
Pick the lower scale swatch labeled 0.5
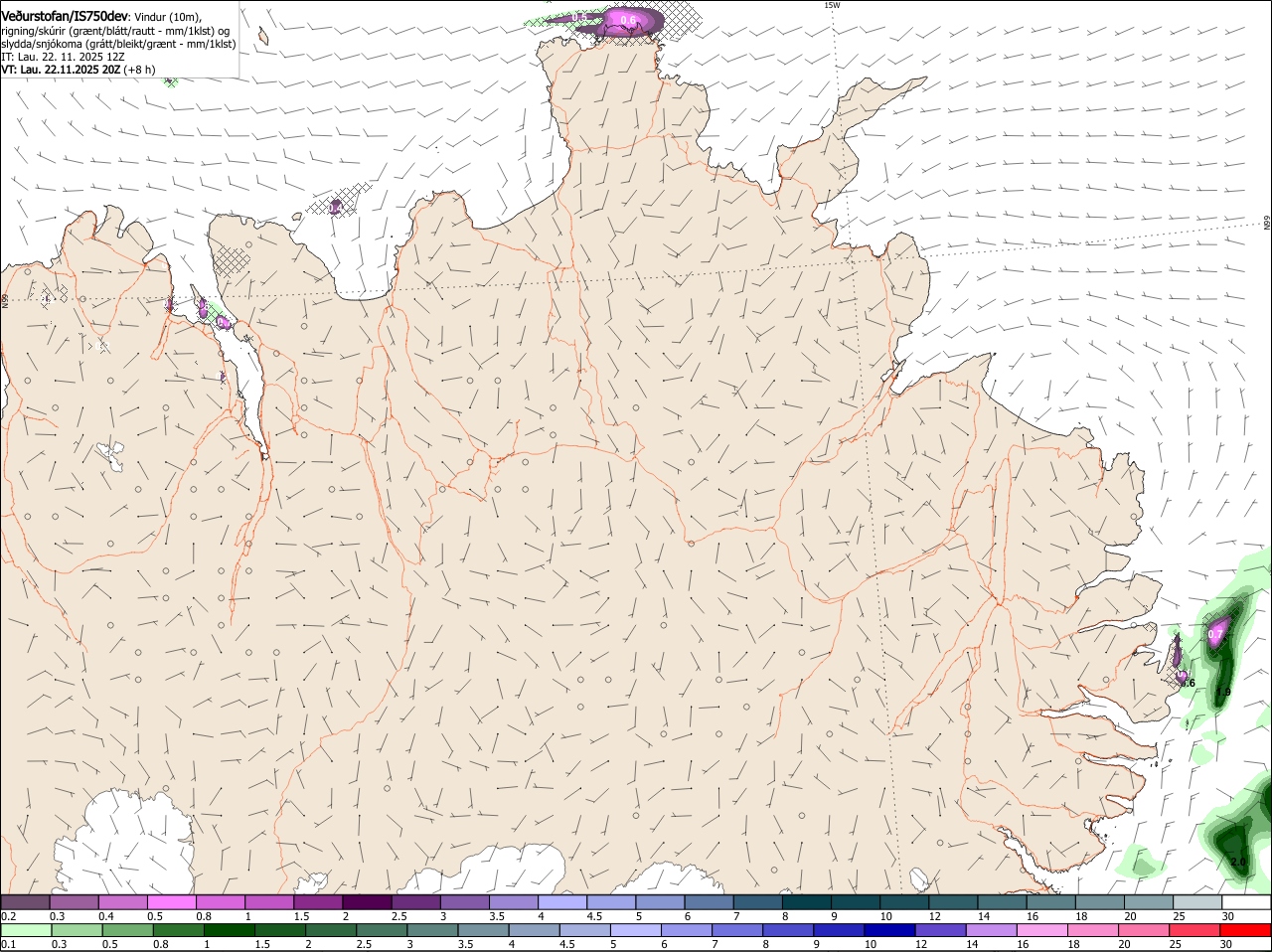[x=127, y=930]
